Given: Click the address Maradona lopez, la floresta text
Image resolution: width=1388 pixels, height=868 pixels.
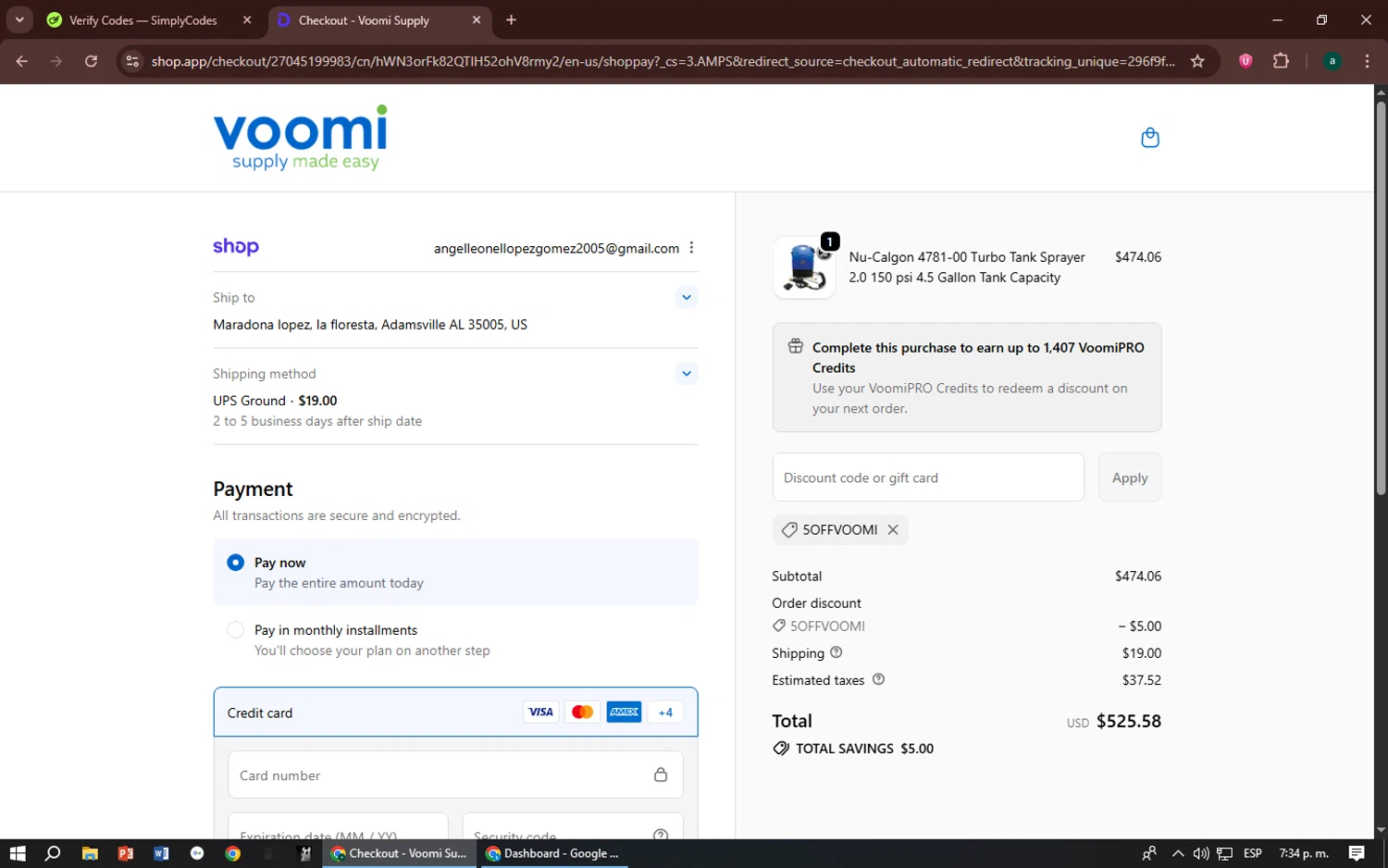Looking at the screenshot, I should pos(370,325).
